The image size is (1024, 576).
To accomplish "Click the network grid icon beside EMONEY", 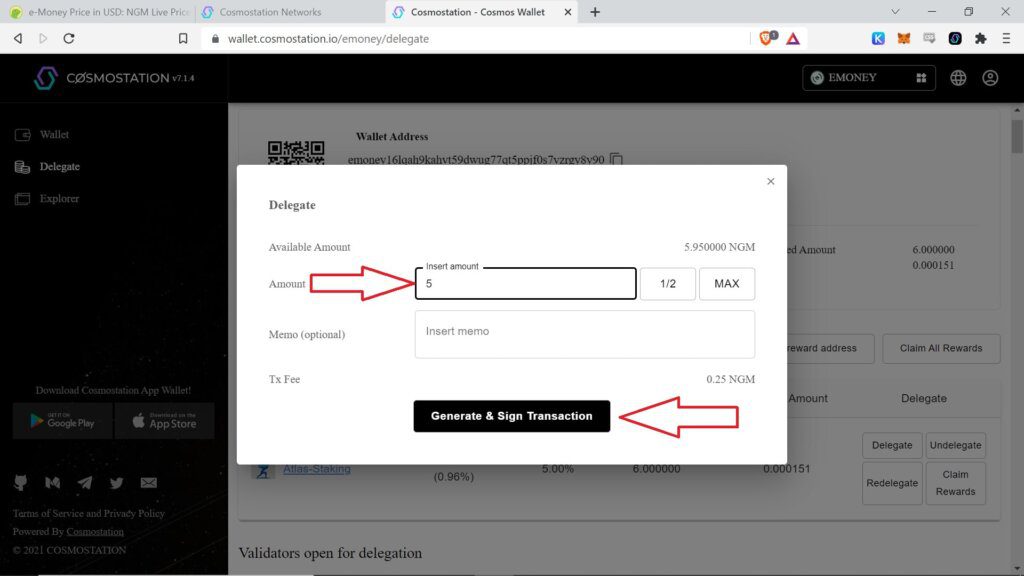I will (921, 78).
